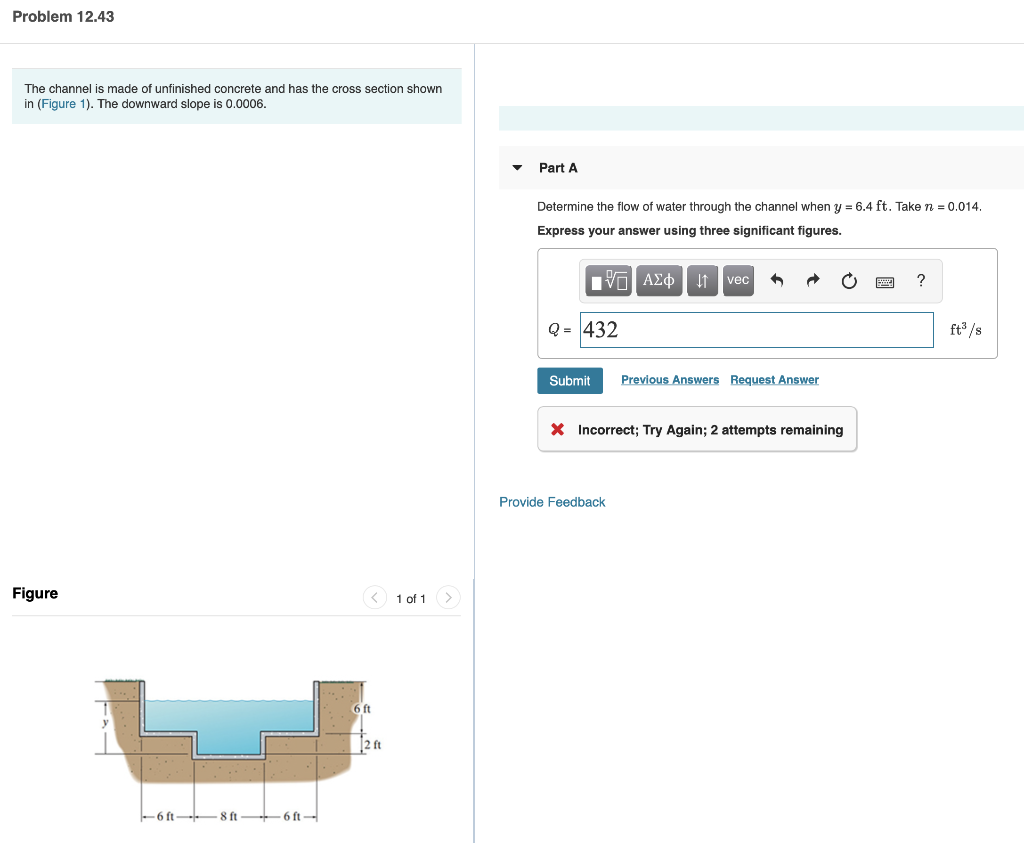The width and height of the screenshot is (1024, 843).
Task: Click the incorrect-answer red X icon
Action: [557, 429]
